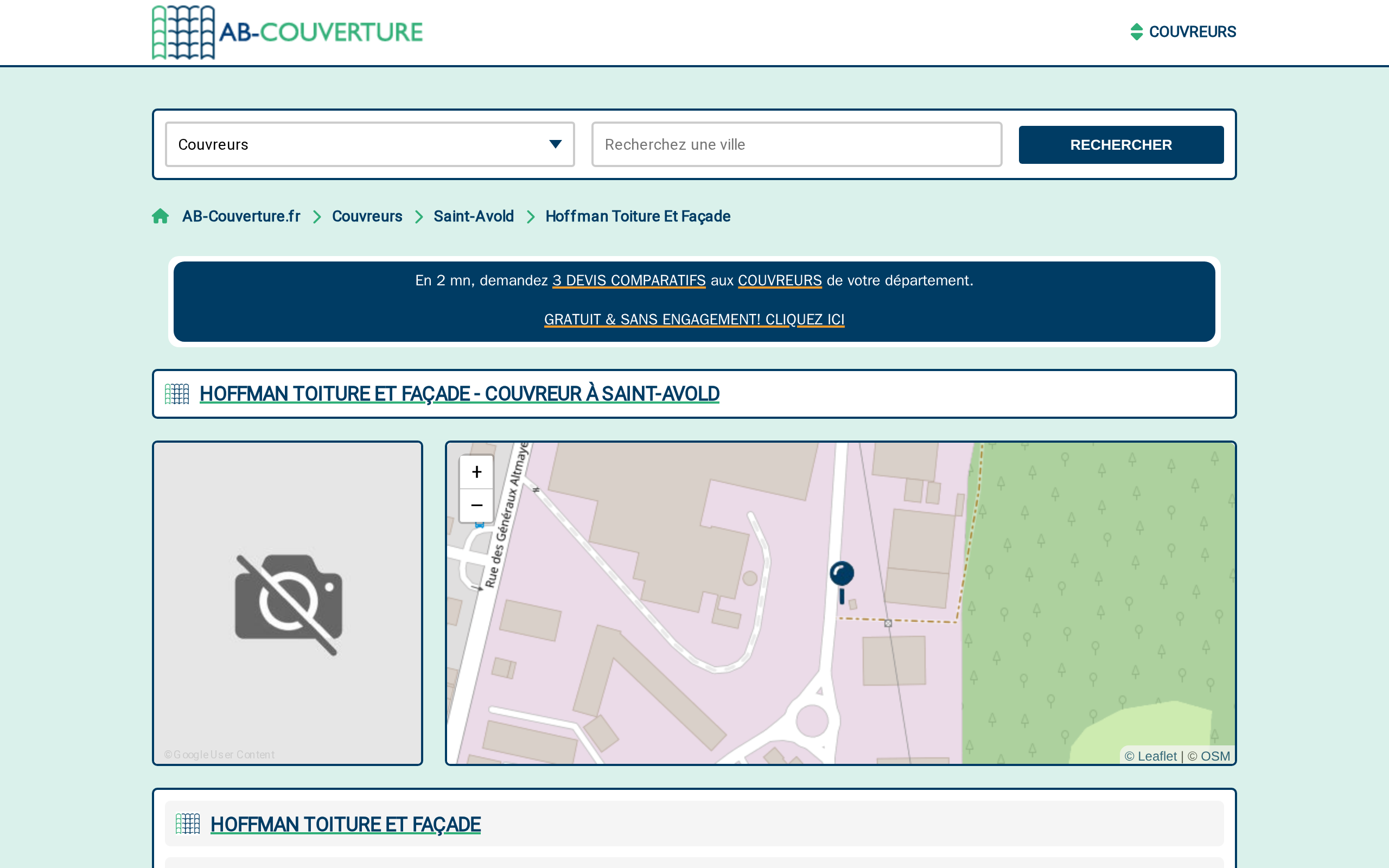This screenshot has width=1389, height=868.
Task: Open the Saint-Avold breadcrumb link
Action: [474, 216]
